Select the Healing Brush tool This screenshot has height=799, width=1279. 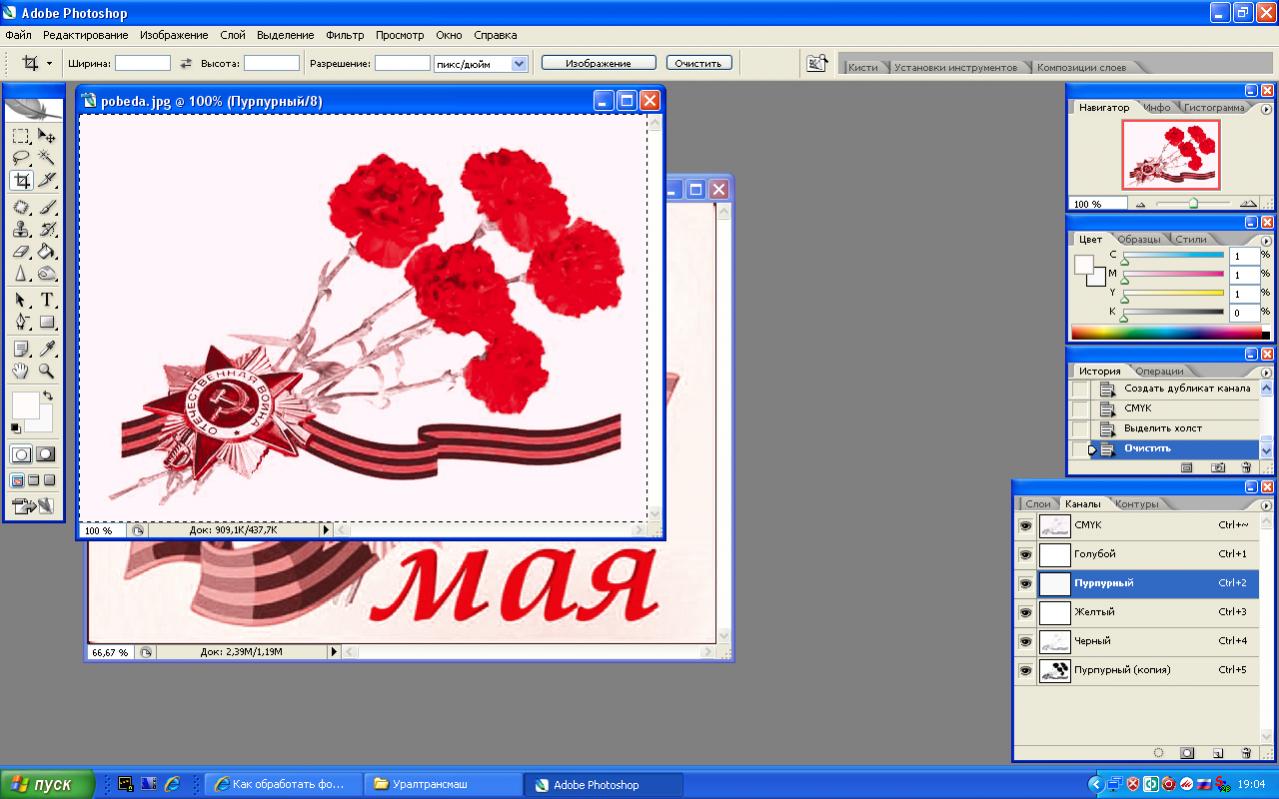pyautogui.click(x=21, y=208)
